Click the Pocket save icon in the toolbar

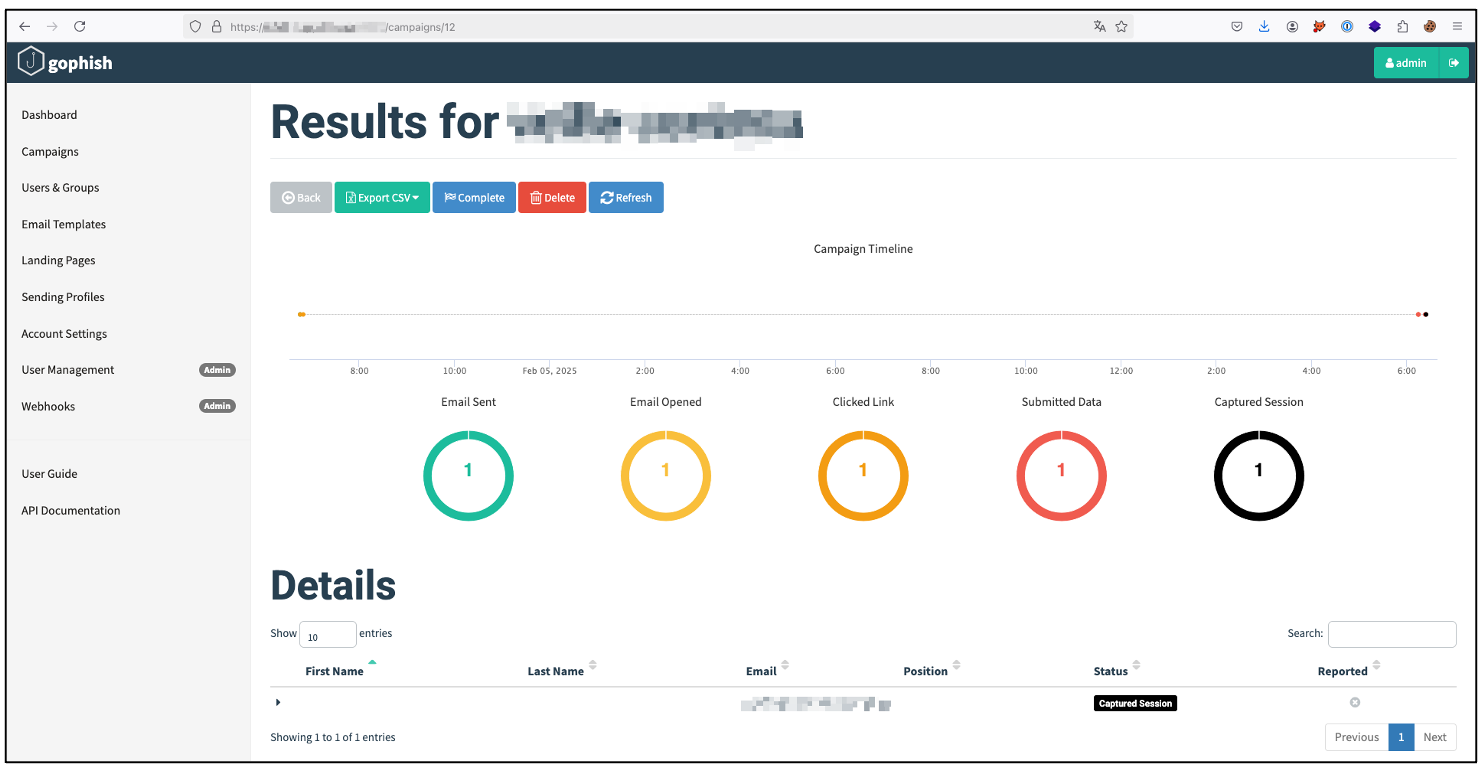1237,26
